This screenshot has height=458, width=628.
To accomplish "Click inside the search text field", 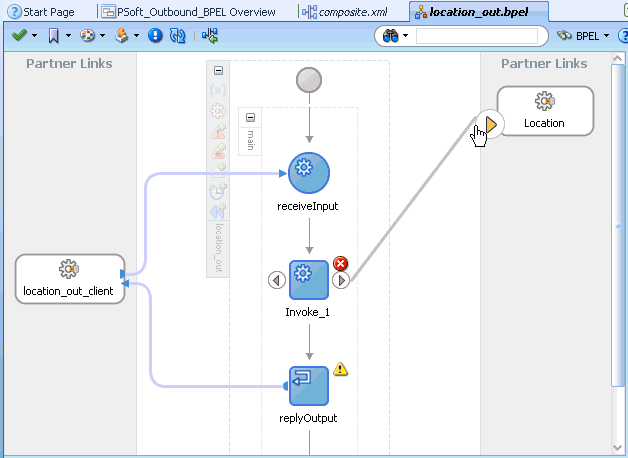I will point(477,36).
